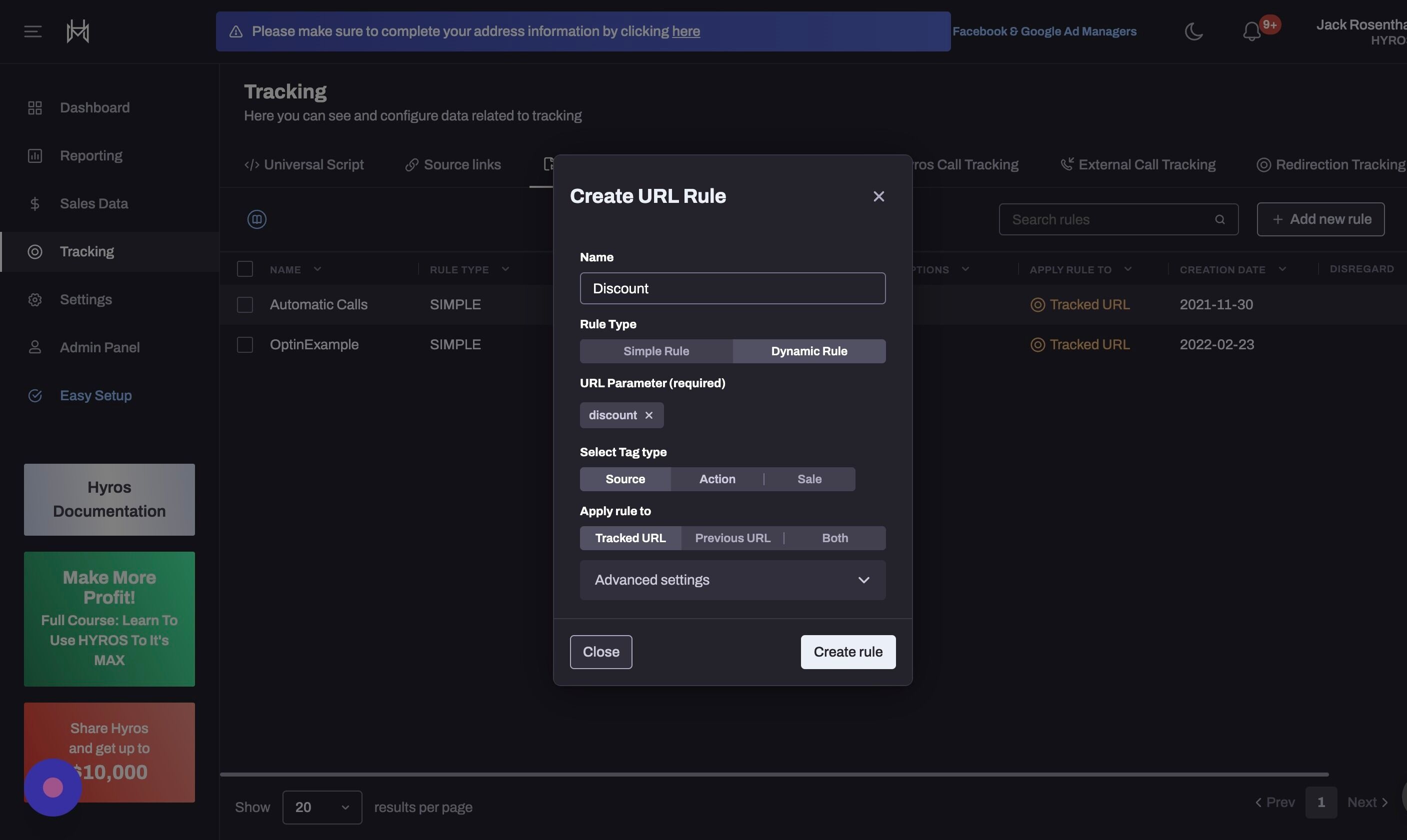Click into the Name input field
Screen dimensions: 1407x840
point(732,288)
